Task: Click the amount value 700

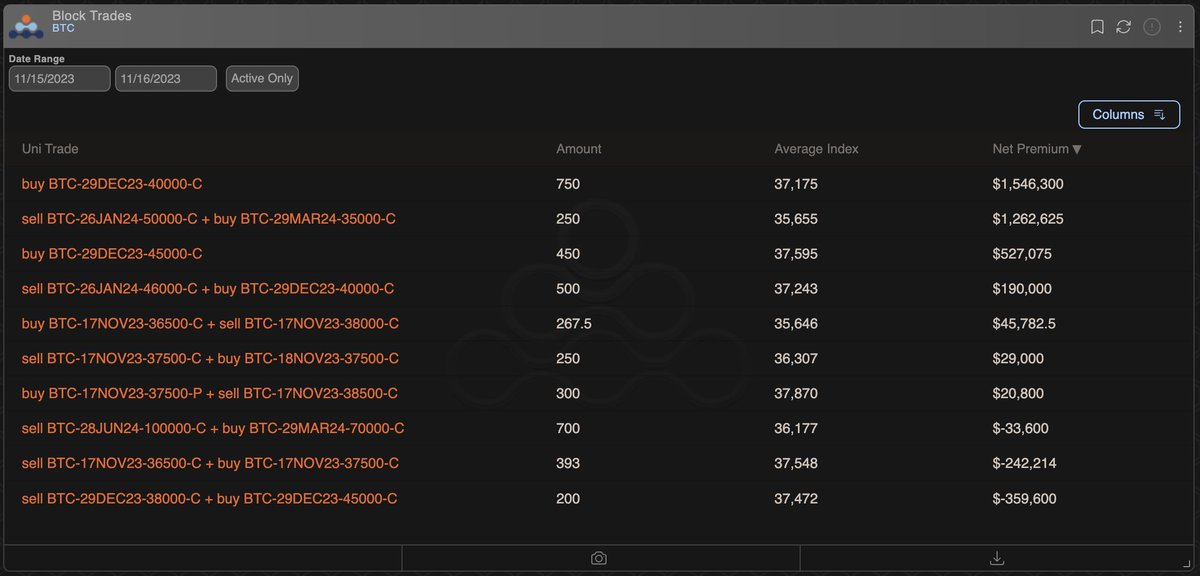Action: coord(568,428)
